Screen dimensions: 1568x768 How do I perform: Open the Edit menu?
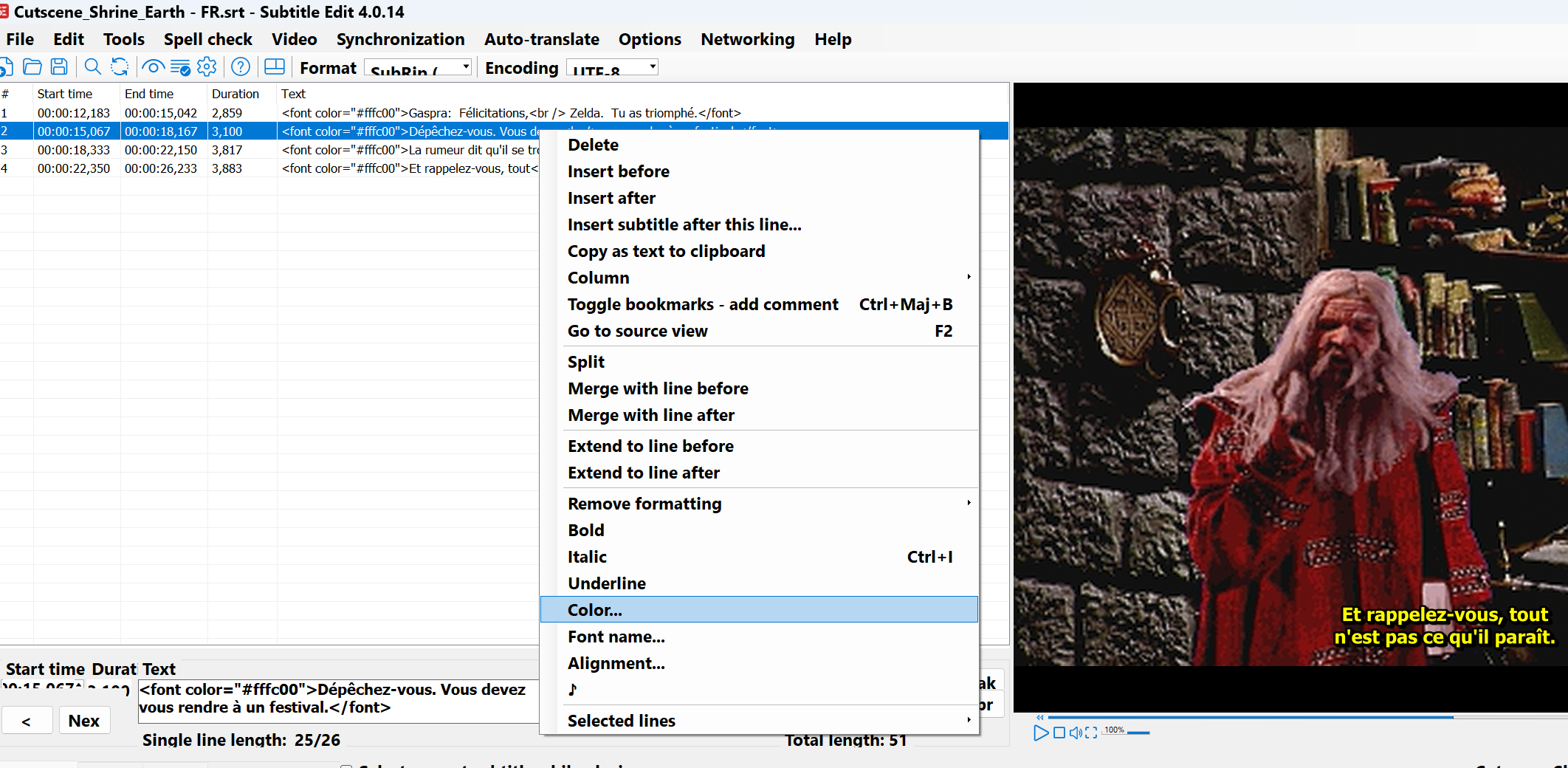[x=69, y=39]
